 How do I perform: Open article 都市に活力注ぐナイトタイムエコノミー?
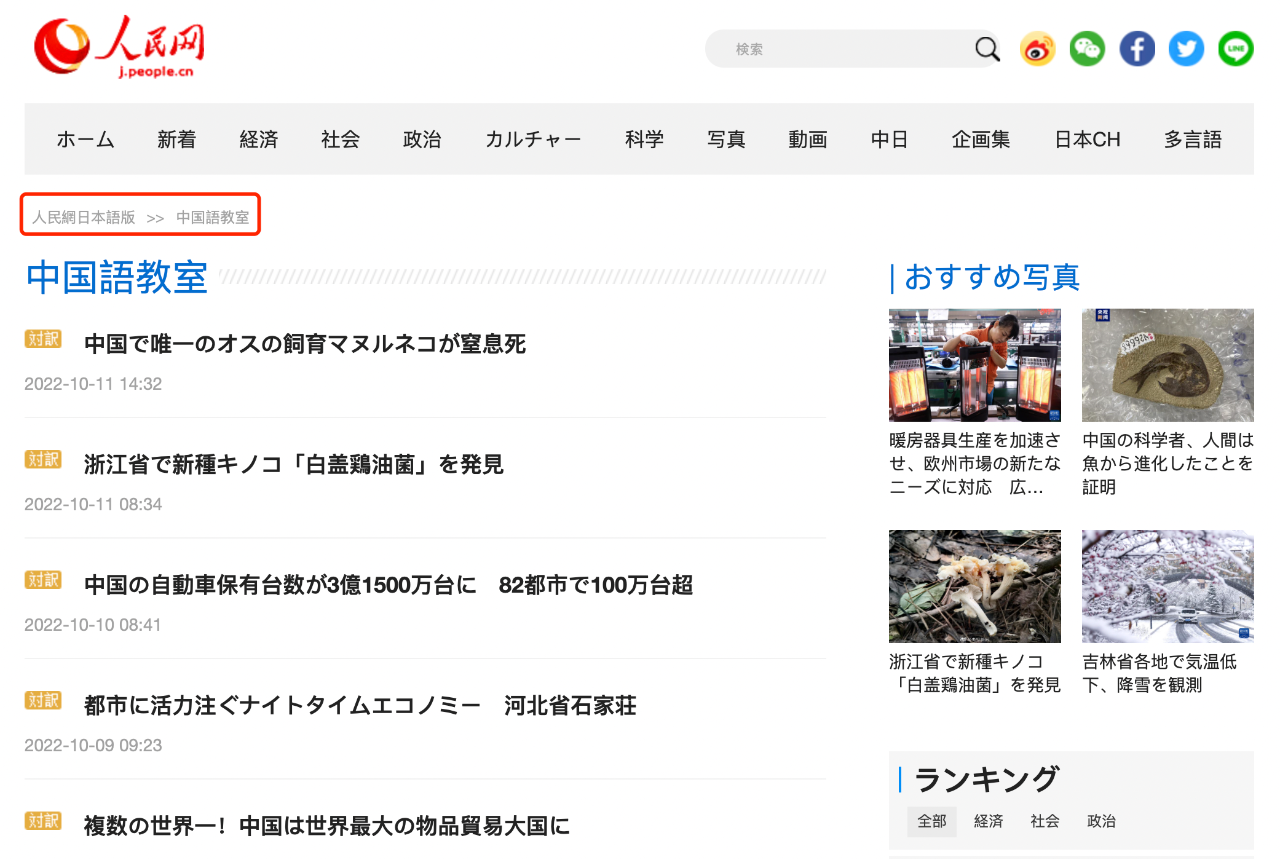(x=360, y=706)
